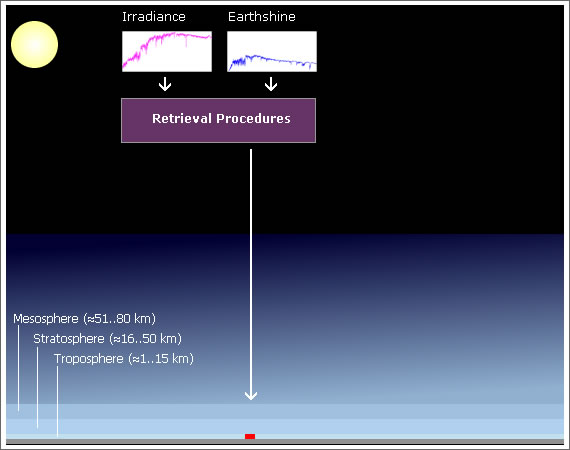Select the Troposphere (≈1..15 km) label
Image resolution: width=570 pixels, height=450 pixels.
tap(124, 359)
